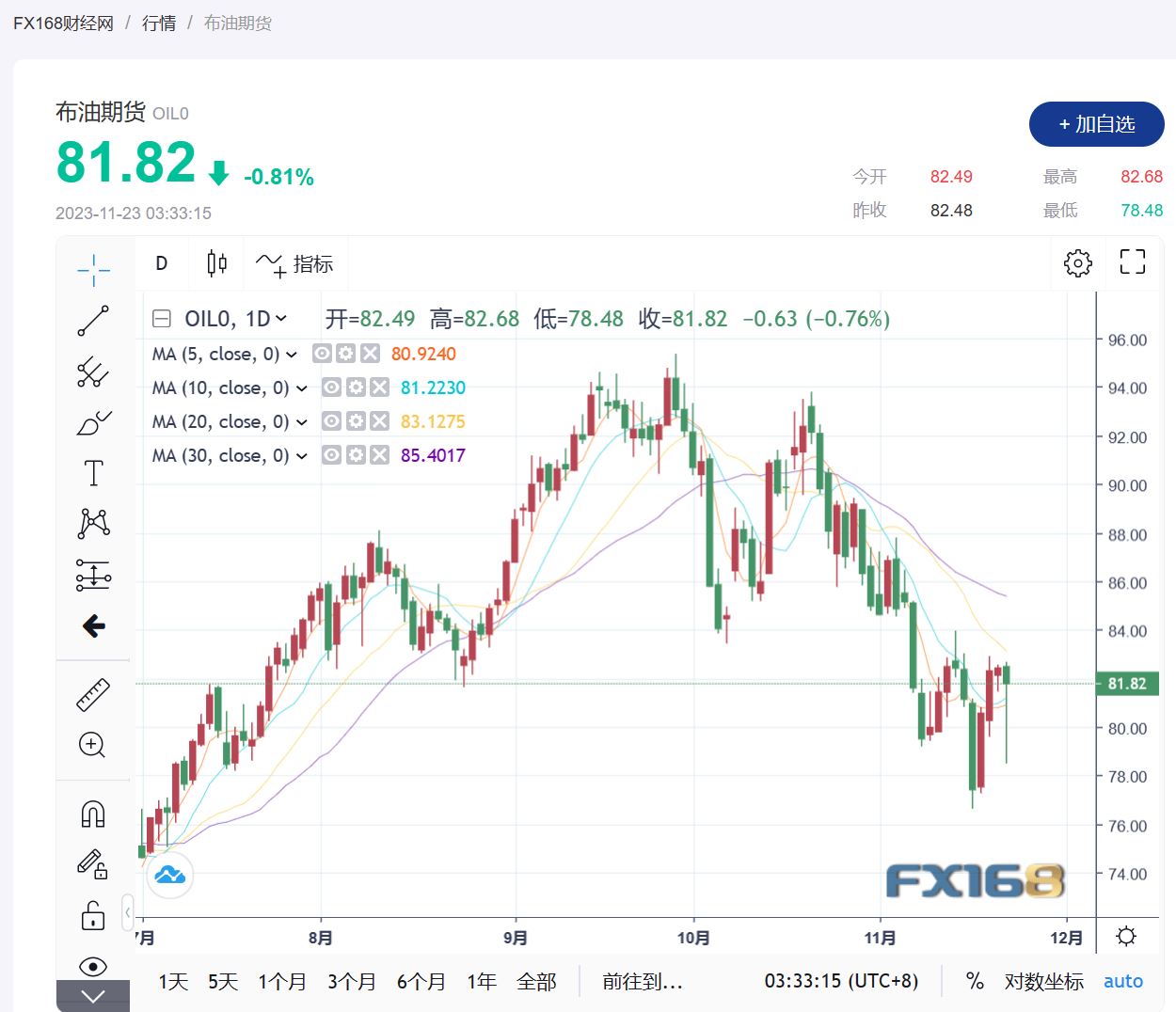Select the Text annotation tool
1176x1012 pixels.
93,473
